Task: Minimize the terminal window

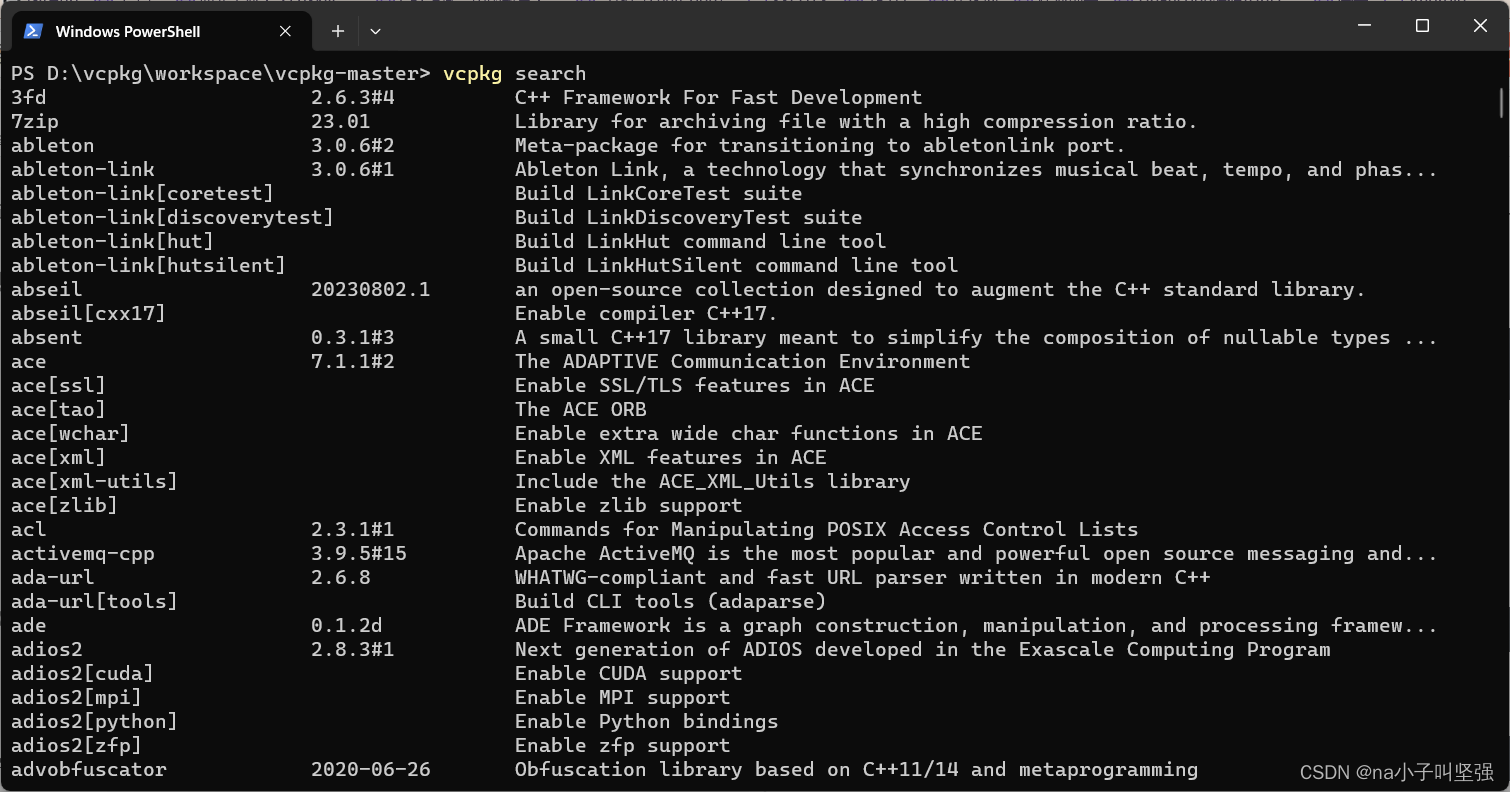Action: tap(1365, 26)
